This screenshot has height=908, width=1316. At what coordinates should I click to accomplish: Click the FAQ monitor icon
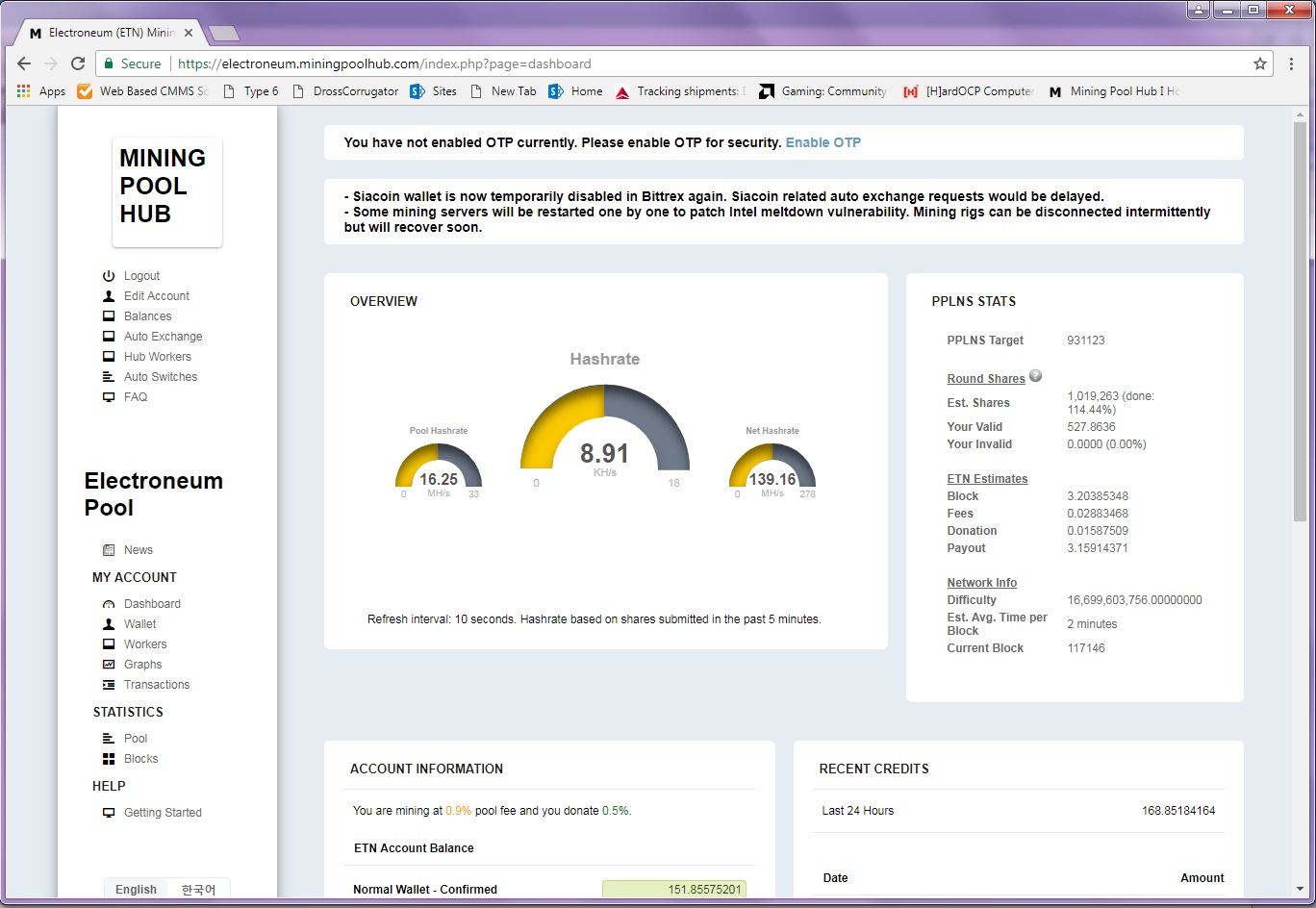pos(109,397)
